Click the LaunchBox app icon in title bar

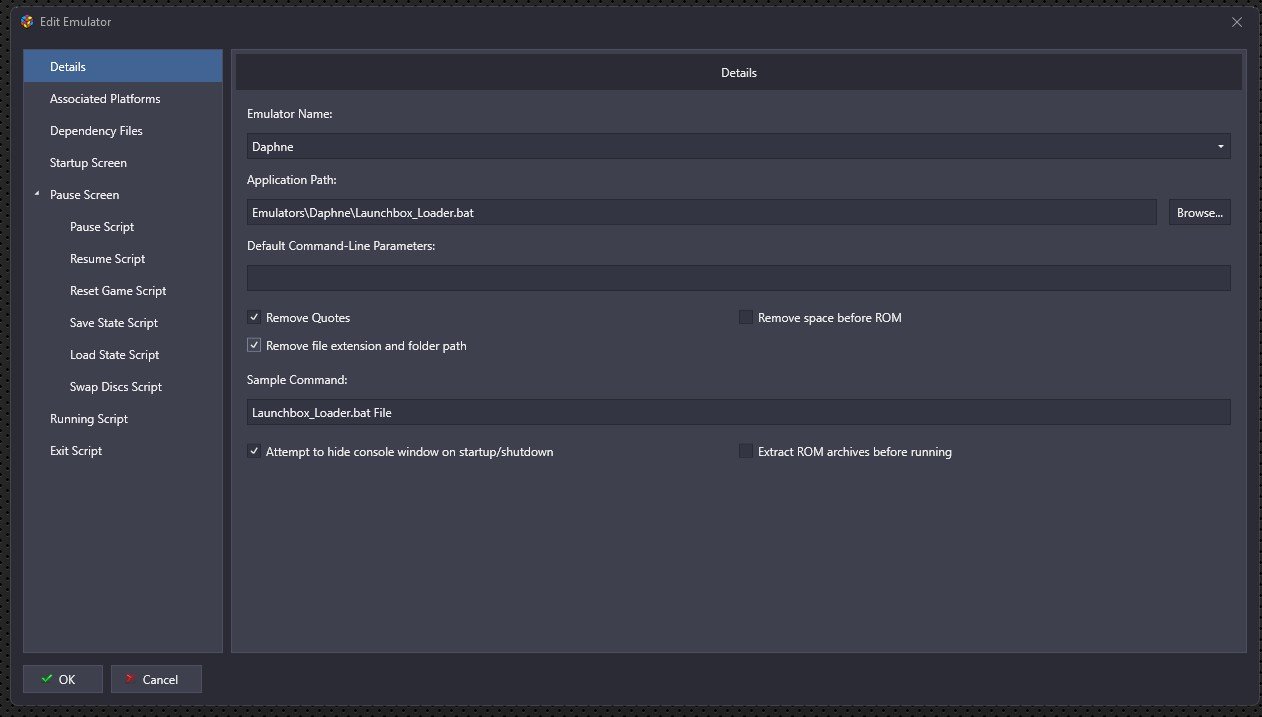point(26,21)
